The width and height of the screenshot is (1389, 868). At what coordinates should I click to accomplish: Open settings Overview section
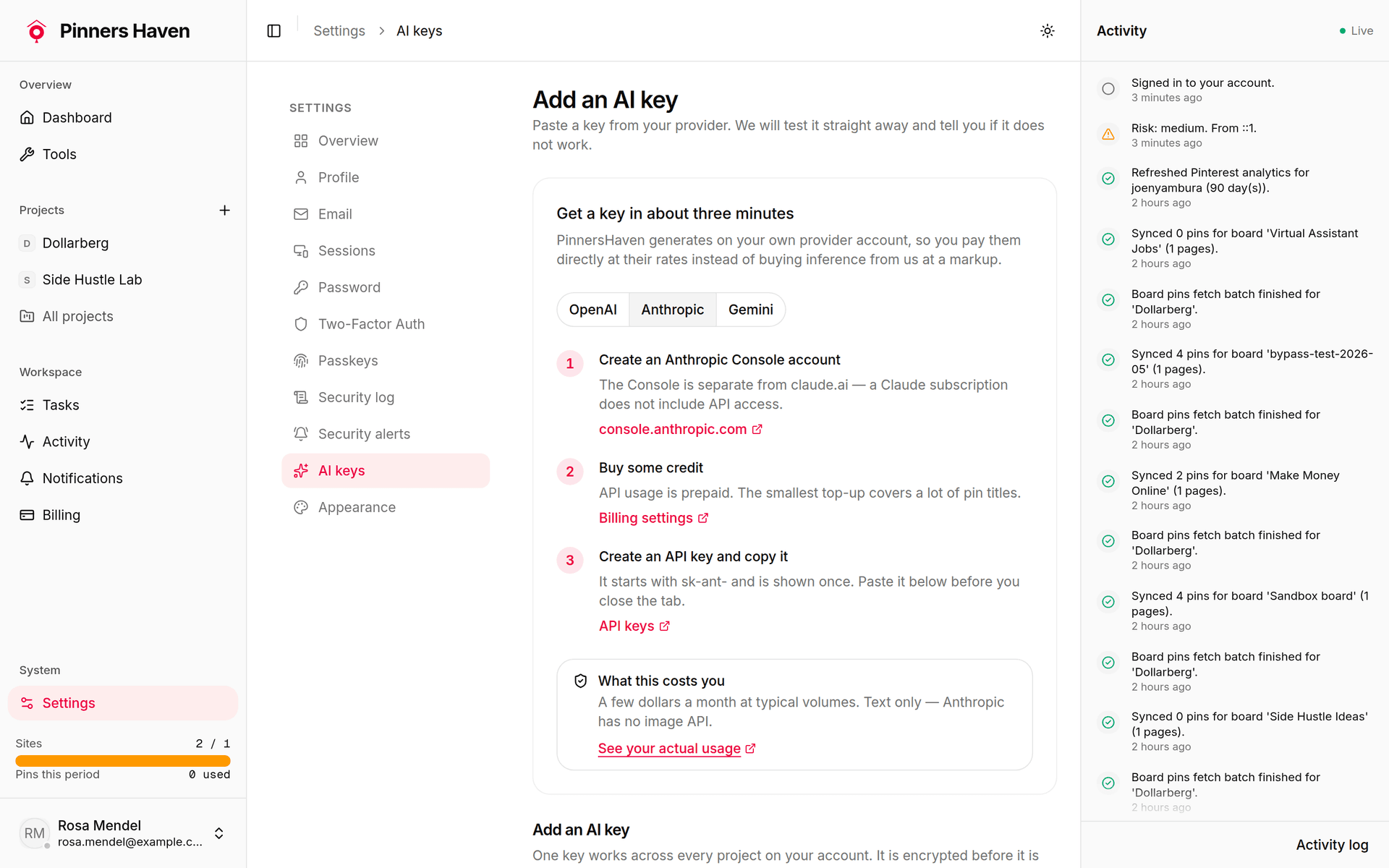[386, 140]
